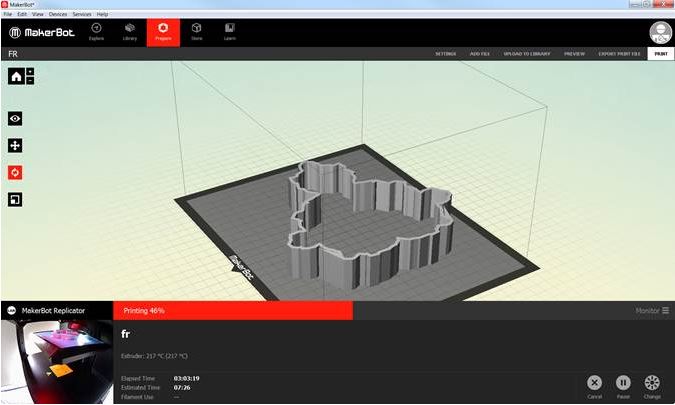The height and width of the screenshot is (405, 675).
Task: Click the Extruder temperature reading
Action: (154, 356)
